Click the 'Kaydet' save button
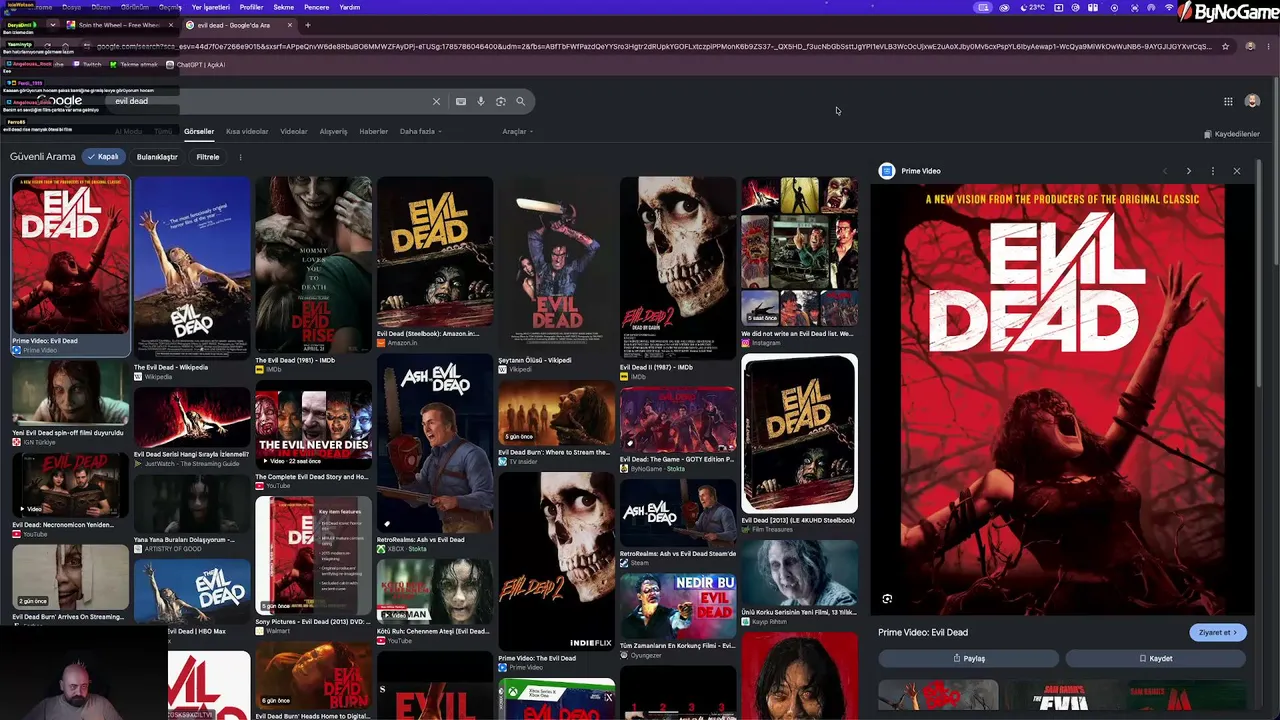Image resolution: width=1280 pixels, height=720 pixels. 1156,658
